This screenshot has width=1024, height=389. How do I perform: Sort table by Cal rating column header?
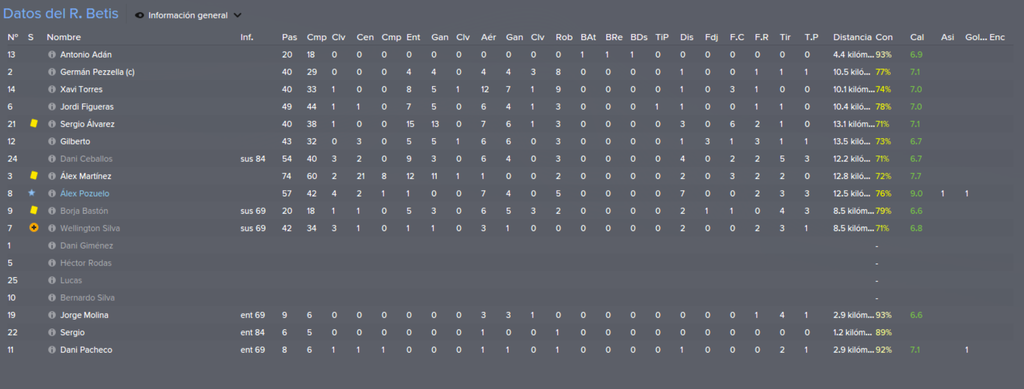pyautogui.click(x=916, y=37)
